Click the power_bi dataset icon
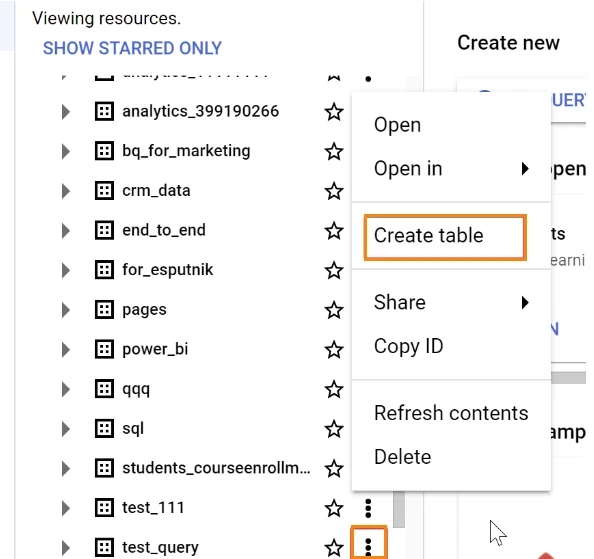 pyautogui.click(x=104, y=349)
